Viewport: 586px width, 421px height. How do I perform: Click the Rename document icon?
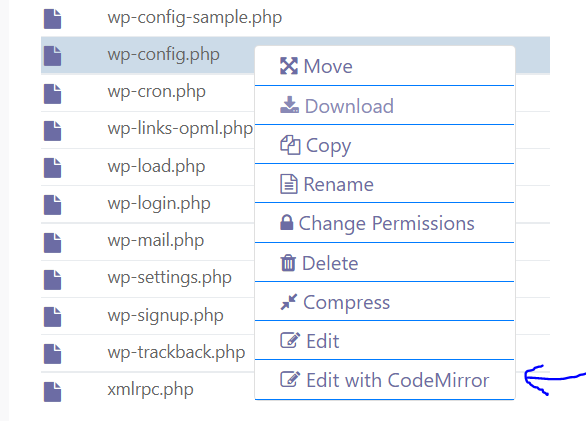point(289,184)
